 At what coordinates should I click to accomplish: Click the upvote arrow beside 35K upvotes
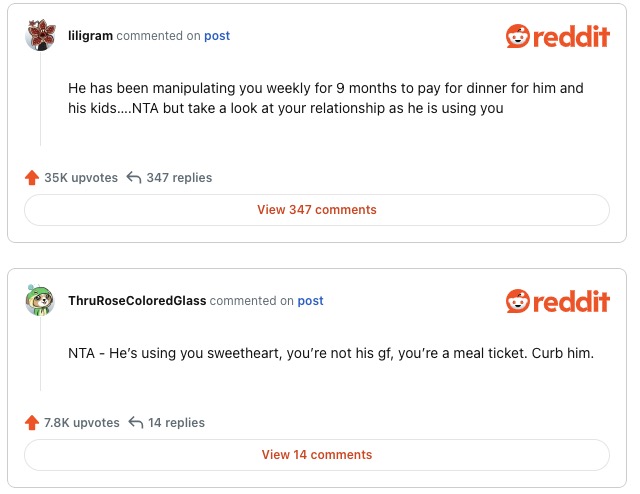32,178
